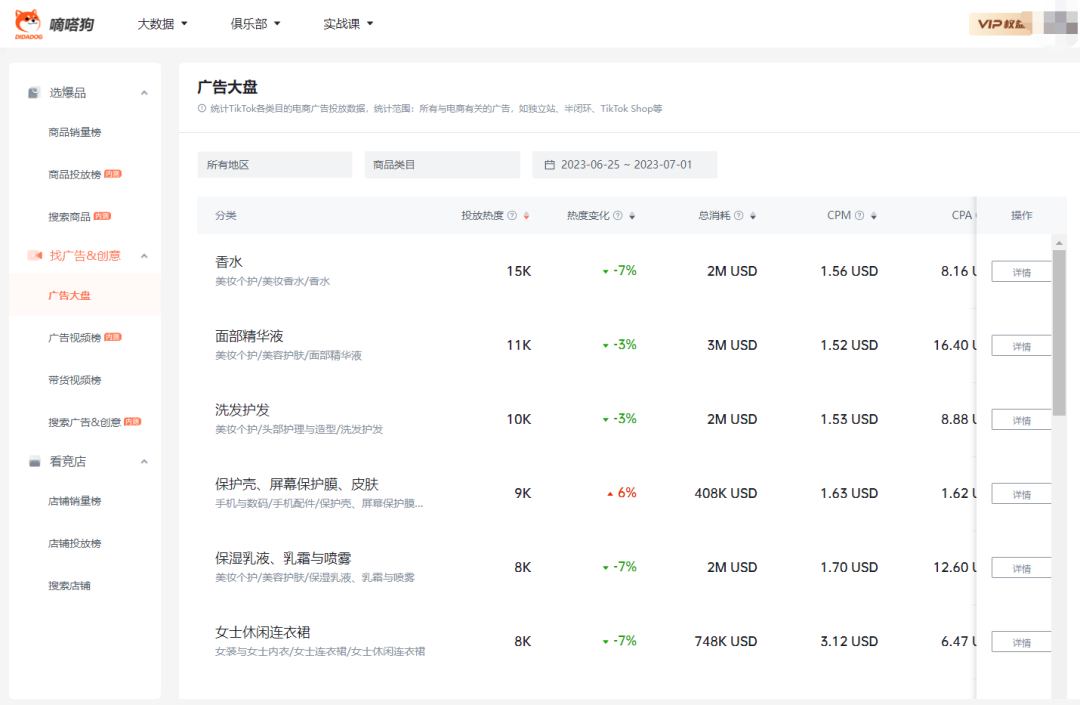Sort table by 投放热度 arrow icon
1080x705 pixels.
526,216
